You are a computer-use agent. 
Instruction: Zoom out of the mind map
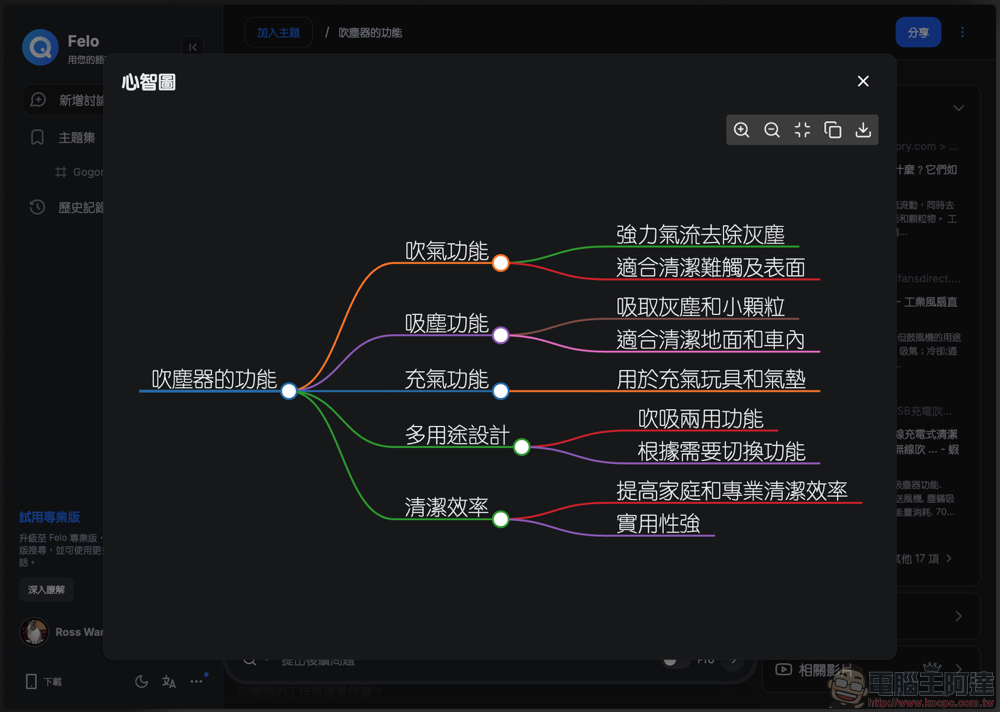click(772, 130)
